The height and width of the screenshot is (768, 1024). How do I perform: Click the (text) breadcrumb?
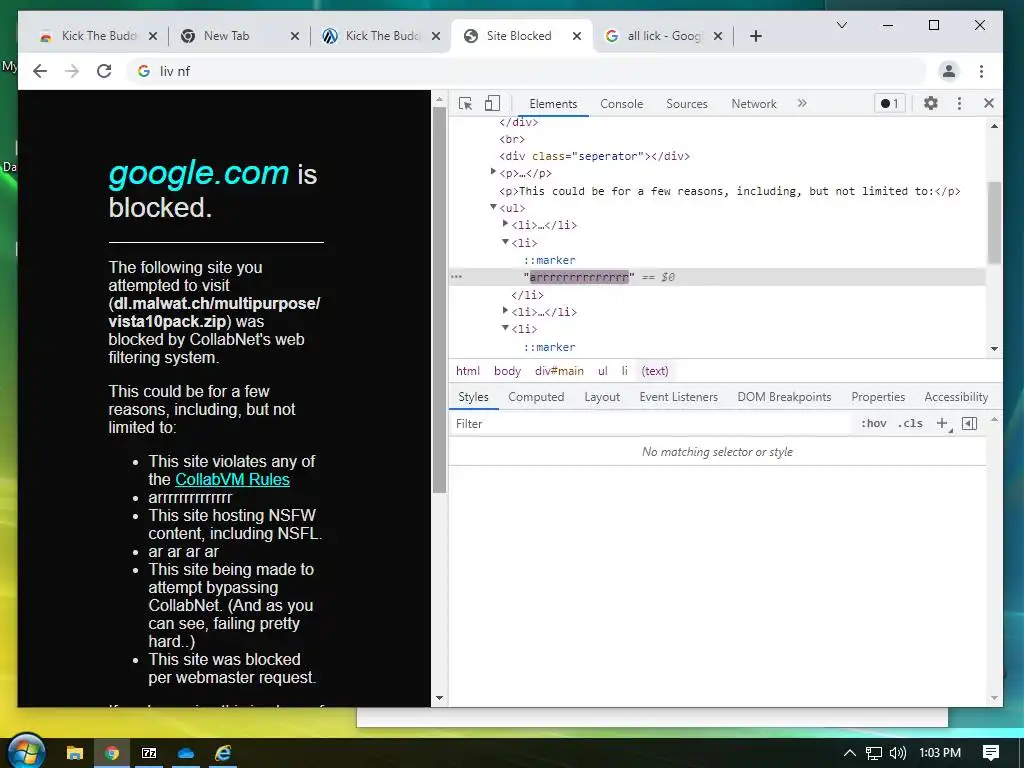coord(654,371)
